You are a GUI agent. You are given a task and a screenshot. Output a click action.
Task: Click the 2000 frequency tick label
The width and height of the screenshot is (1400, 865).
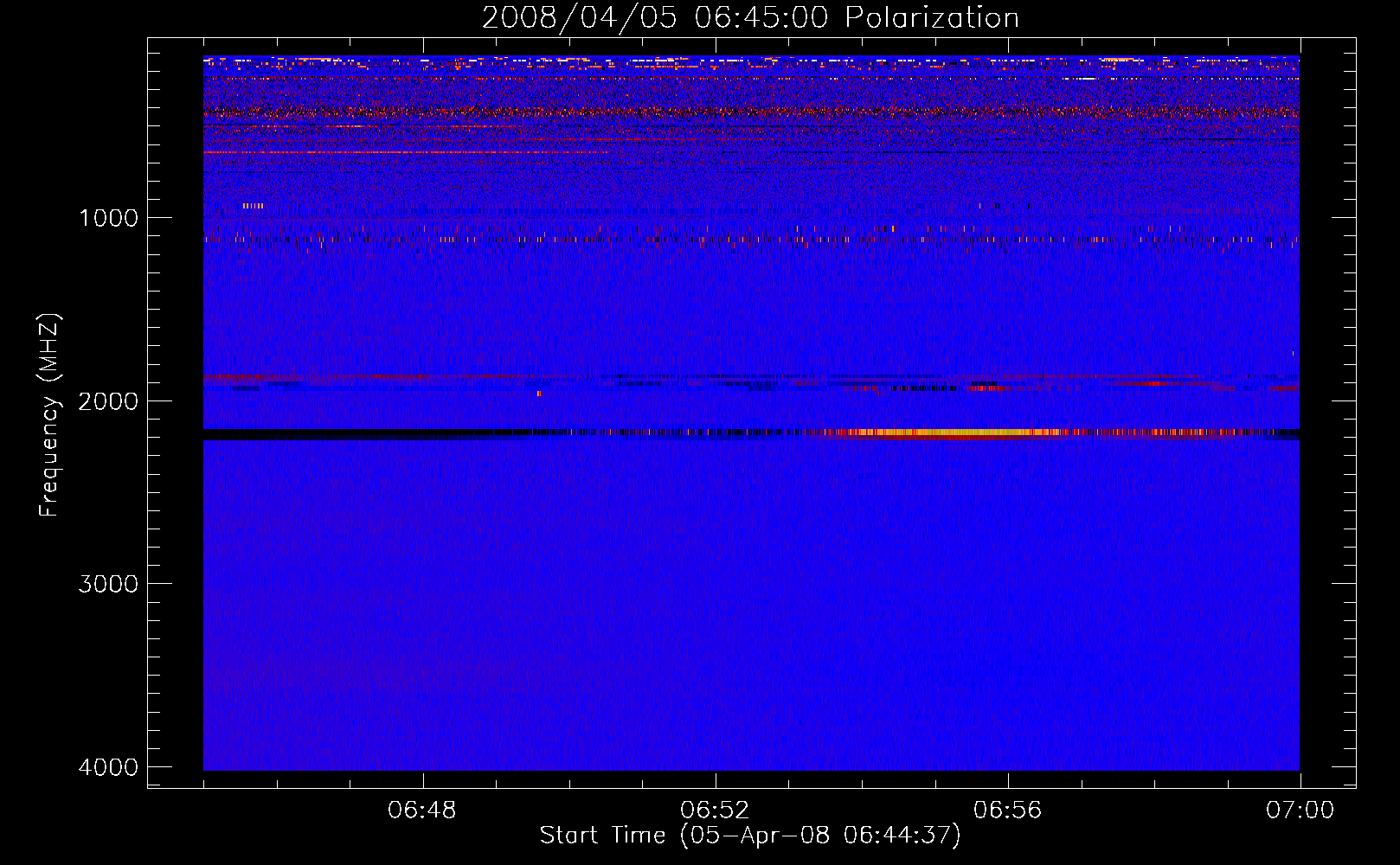[x=108, y=400]
